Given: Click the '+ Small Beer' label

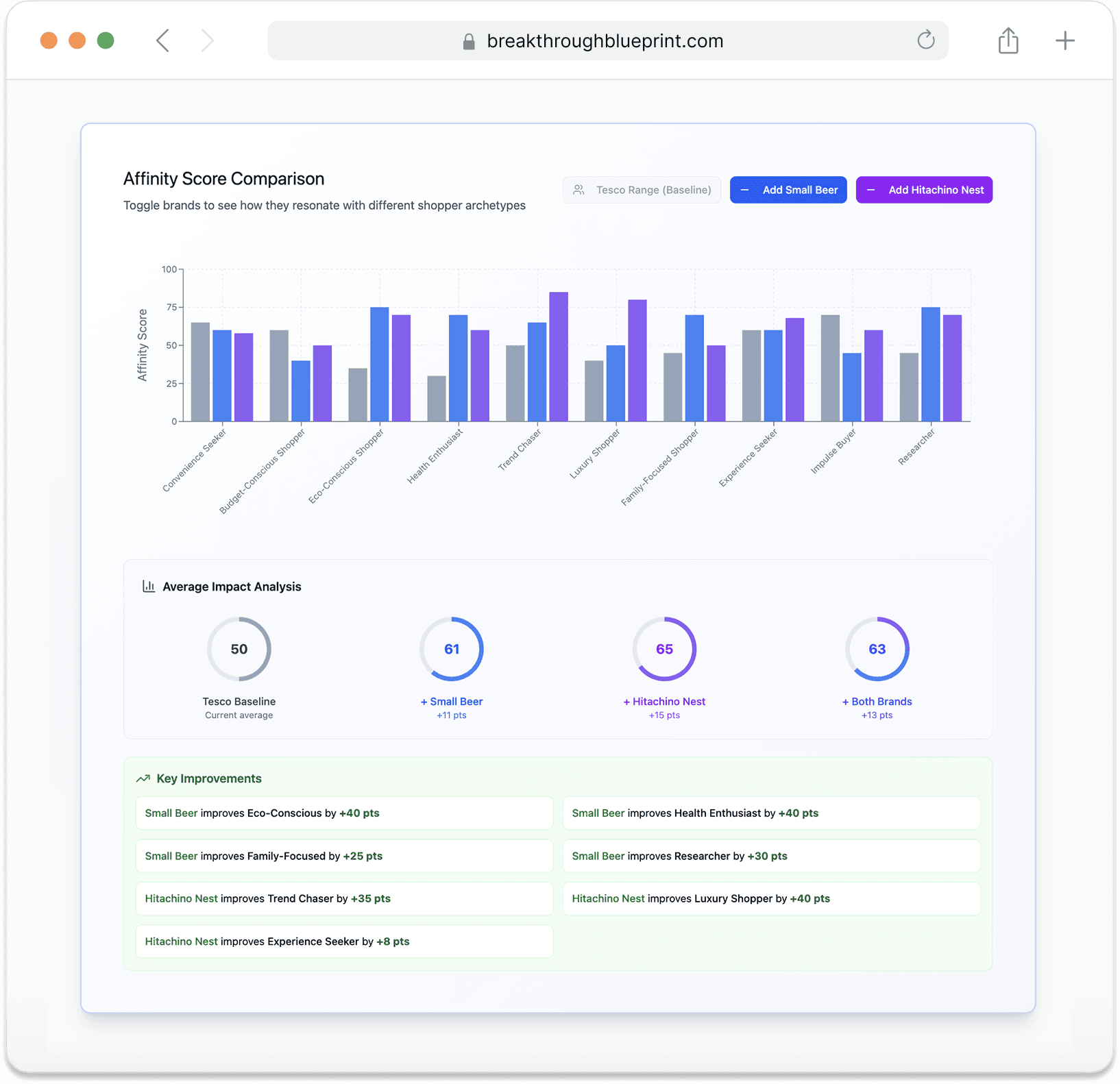Looking at the screenshot, I should tap(452, 702).
